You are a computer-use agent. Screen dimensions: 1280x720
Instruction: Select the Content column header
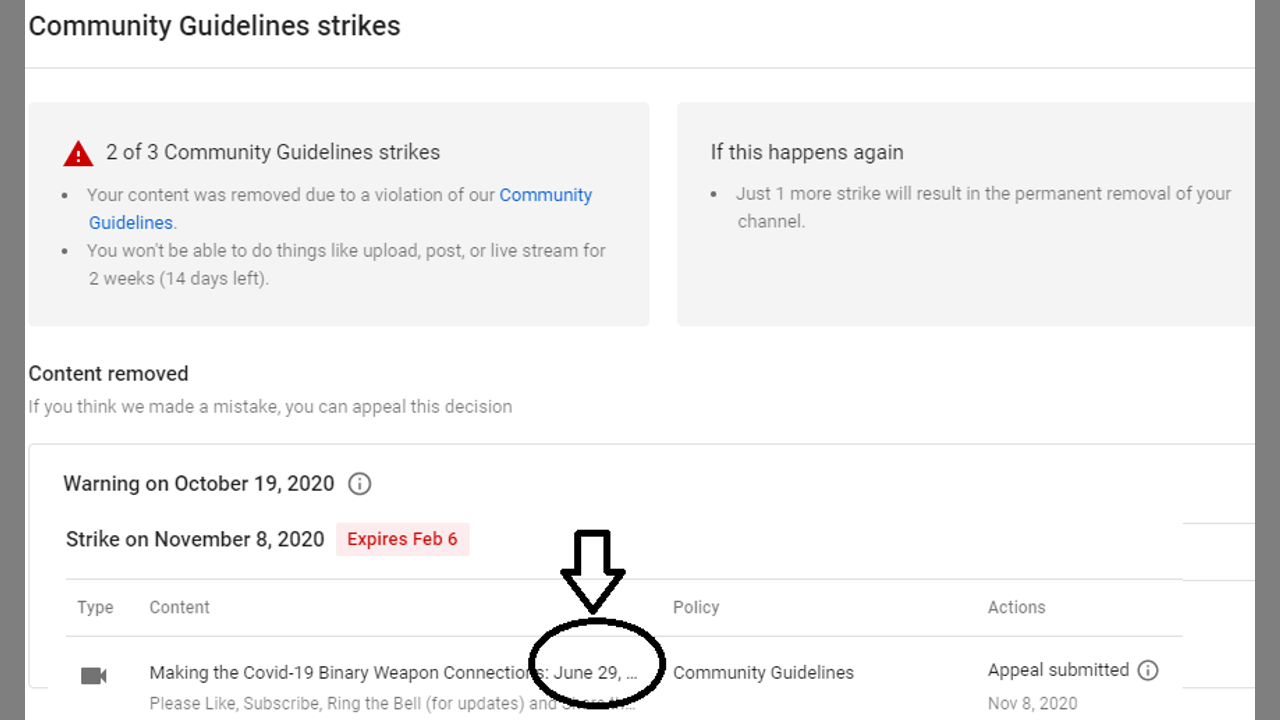pyautogui.click(x=180, y=607)
